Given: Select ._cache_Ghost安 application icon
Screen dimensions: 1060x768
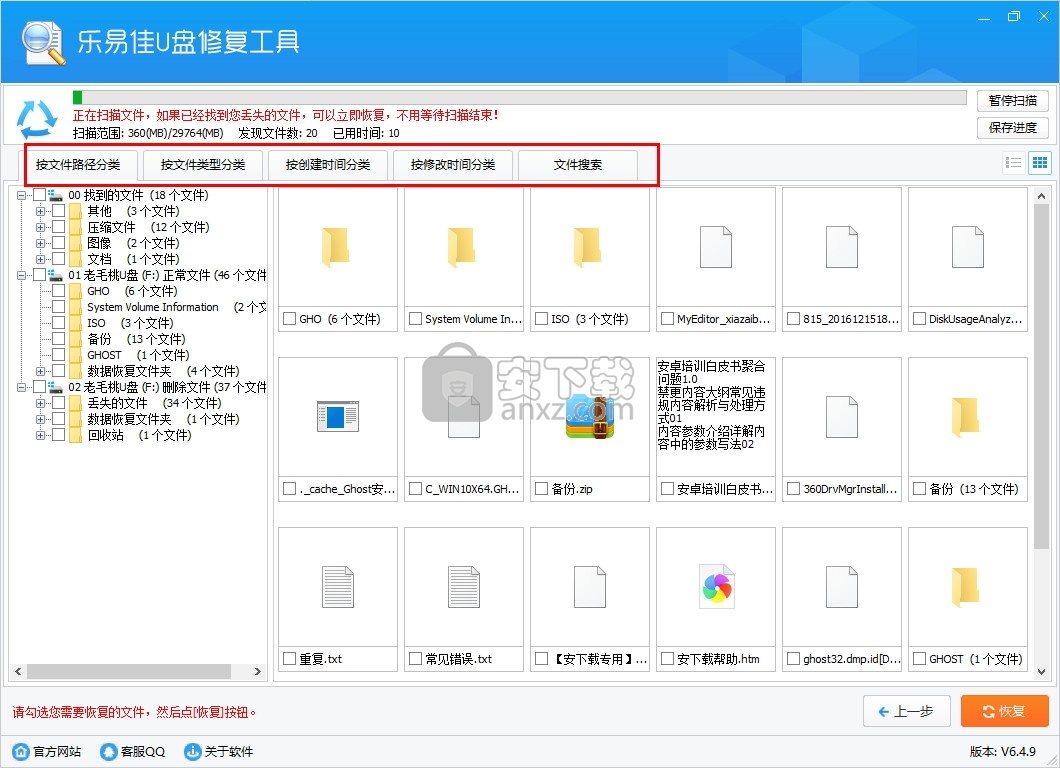Looking at the screenshot, I should pyautogui.click(x=337, y=416).
